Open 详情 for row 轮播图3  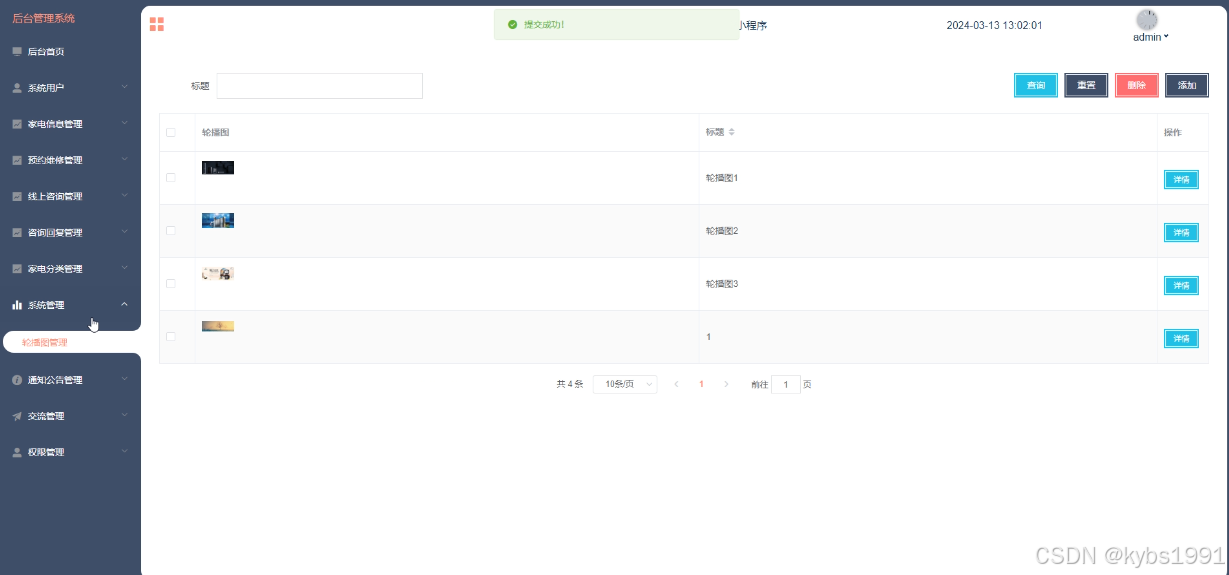click(x=1181, y=285)
